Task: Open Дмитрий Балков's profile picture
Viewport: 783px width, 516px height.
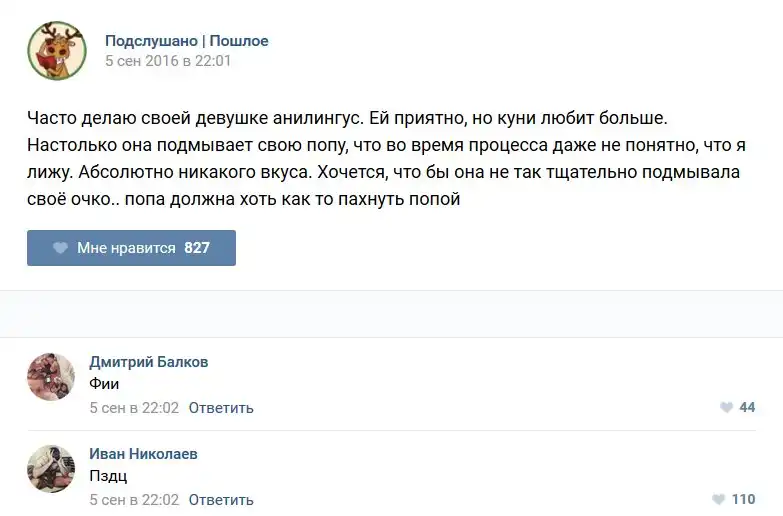Action: click(51, 377)
